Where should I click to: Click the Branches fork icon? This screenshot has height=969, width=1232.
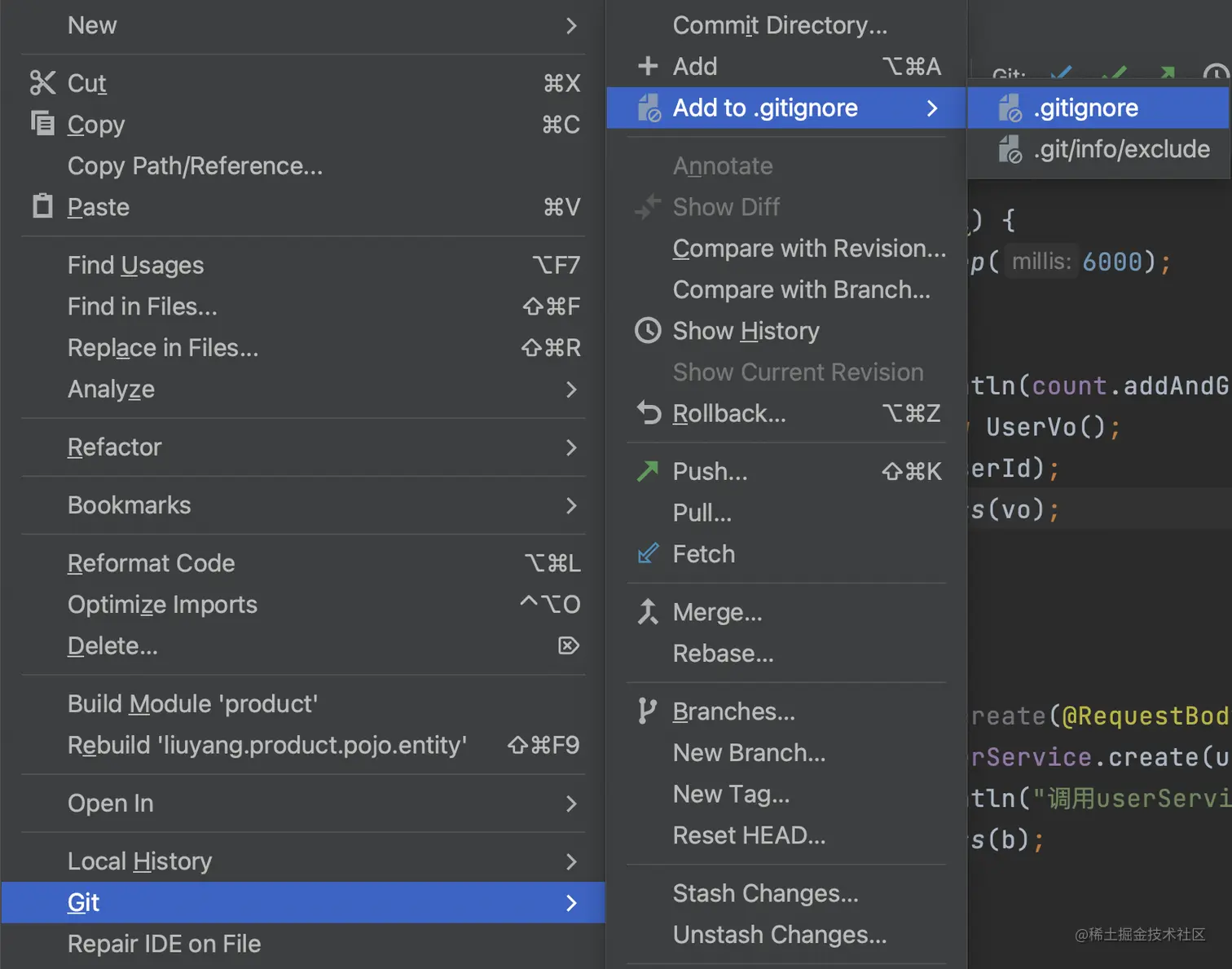(x=648, y=711)
